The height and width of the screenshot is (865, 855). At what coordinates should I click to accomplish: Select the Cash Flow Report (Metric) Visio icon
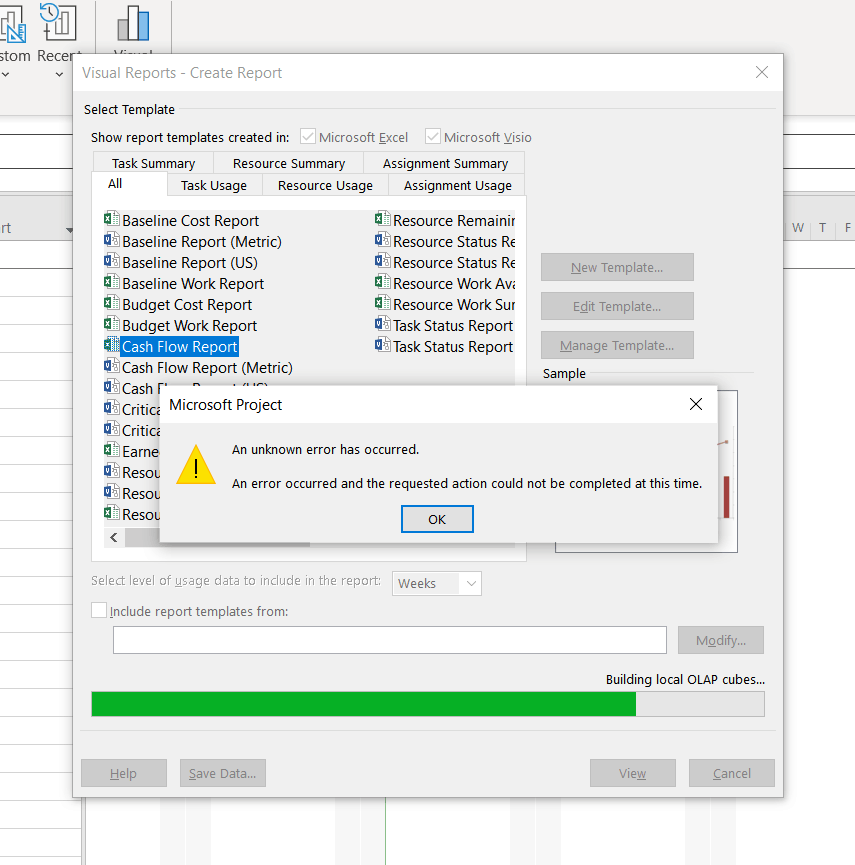pos(112,366)
